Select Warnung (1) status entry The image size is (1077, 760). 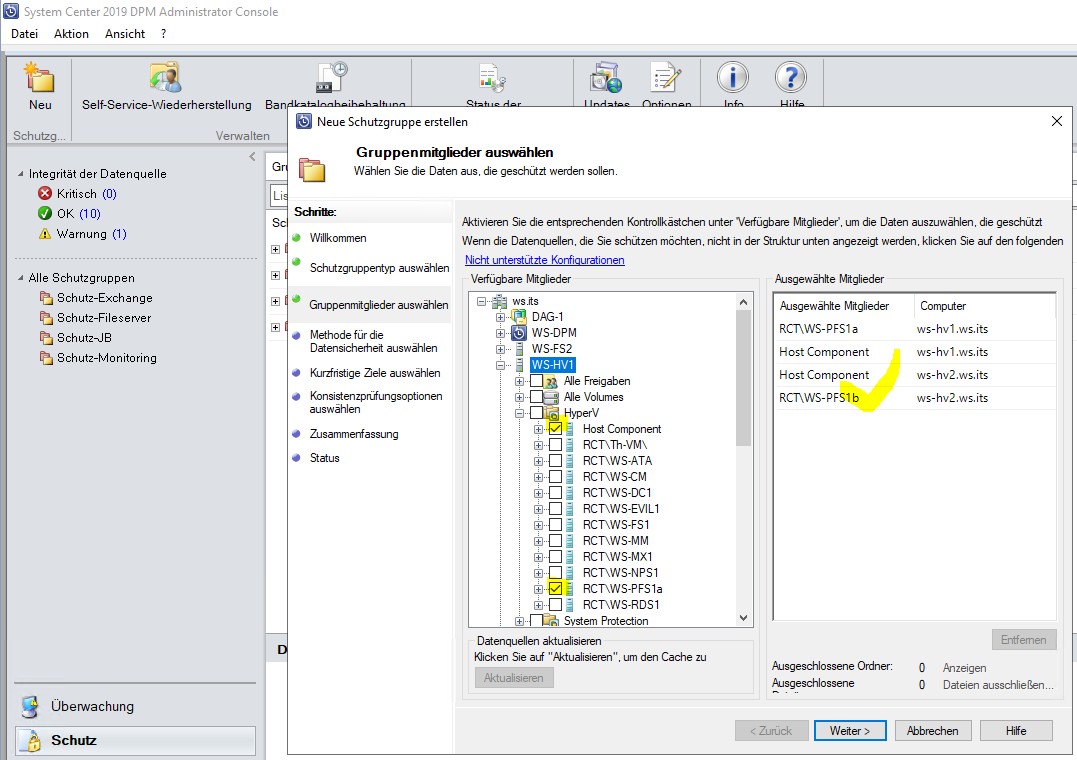coord(82,234)
